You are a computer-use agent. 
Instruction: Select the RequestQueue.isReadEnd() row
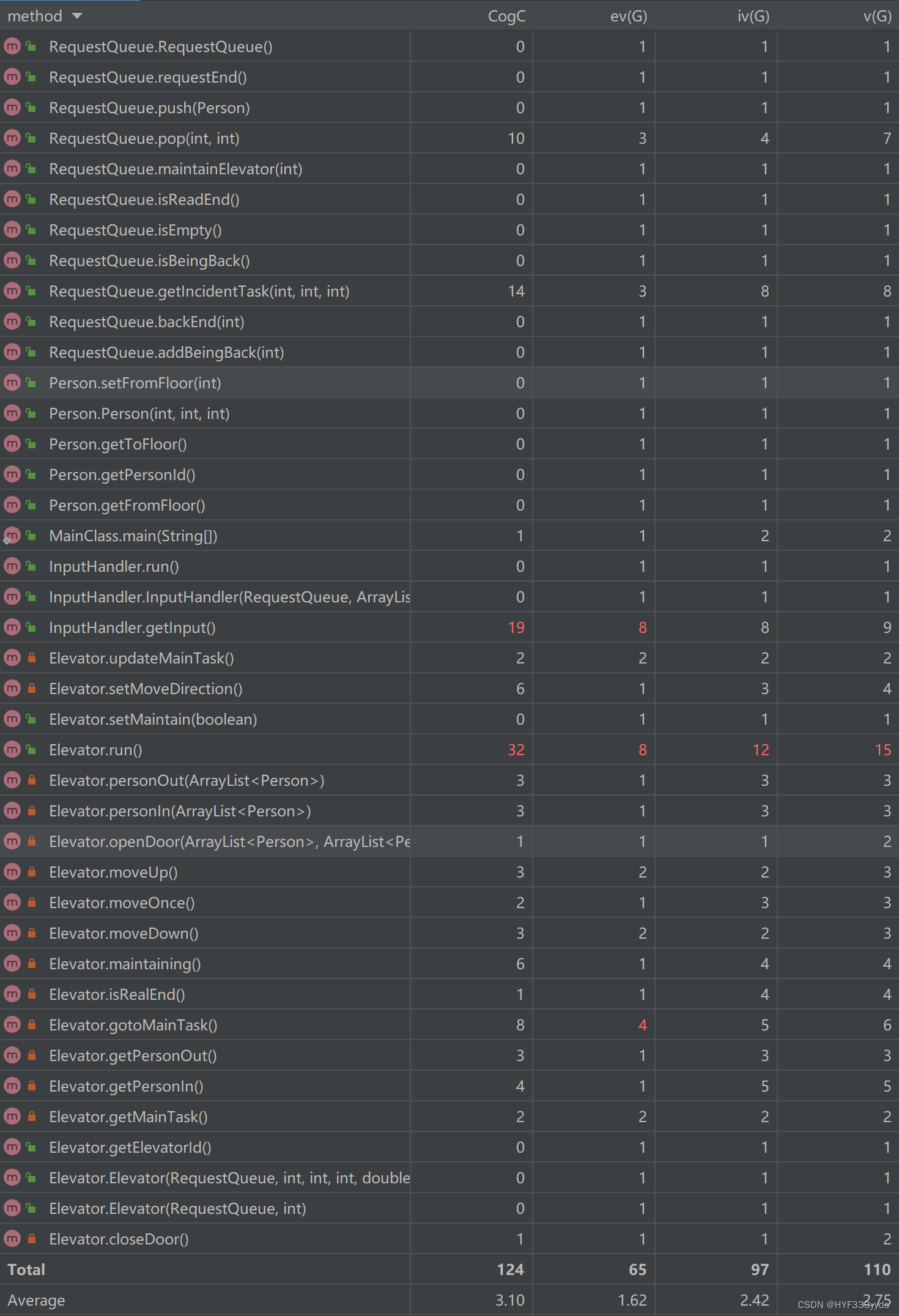coord(449,199)
